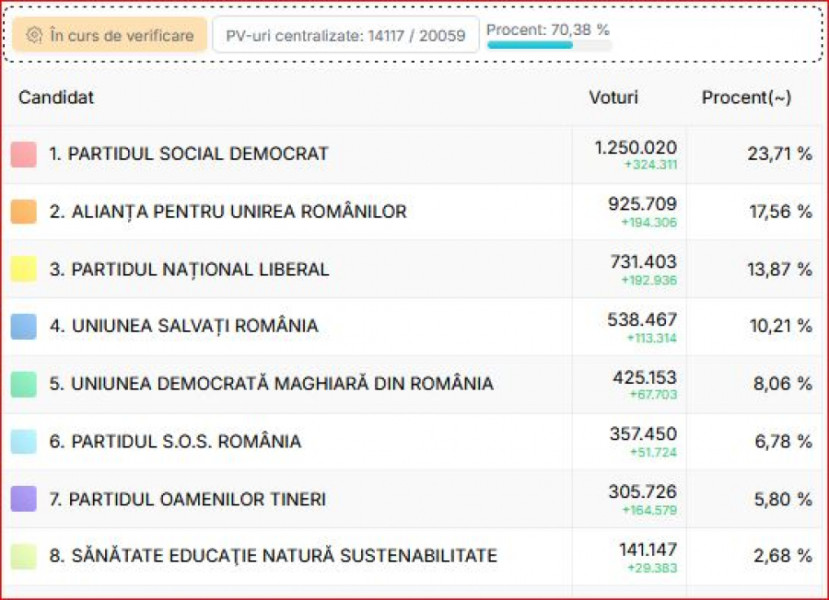The height and width of the screenshot is (600, 829).
Task: Select the name 7. PARTIDUL OAMENILOR TINERI
Action: point(187,499)
